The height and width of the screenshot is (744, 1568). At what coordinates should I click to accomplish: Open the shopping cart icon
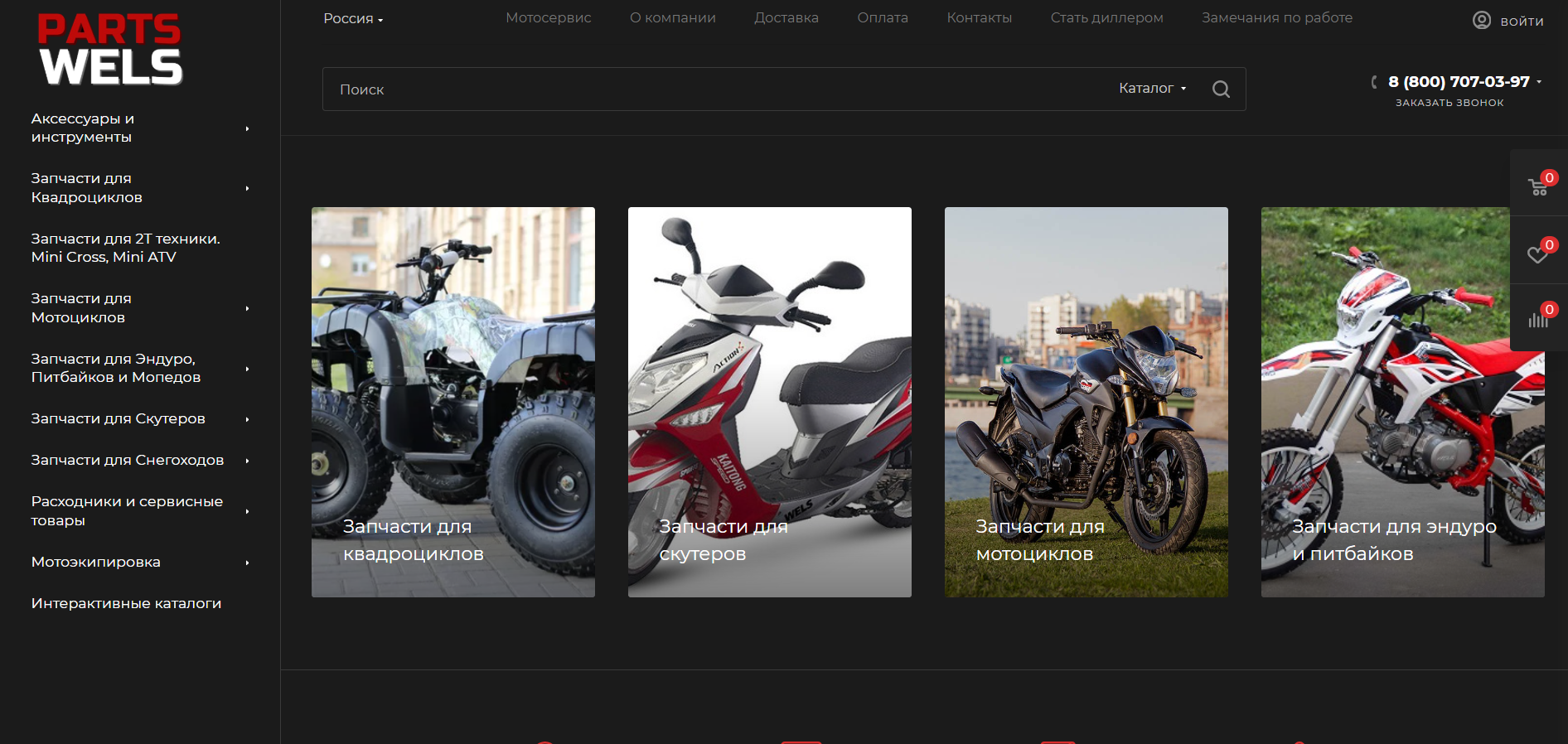[1538, 186]
